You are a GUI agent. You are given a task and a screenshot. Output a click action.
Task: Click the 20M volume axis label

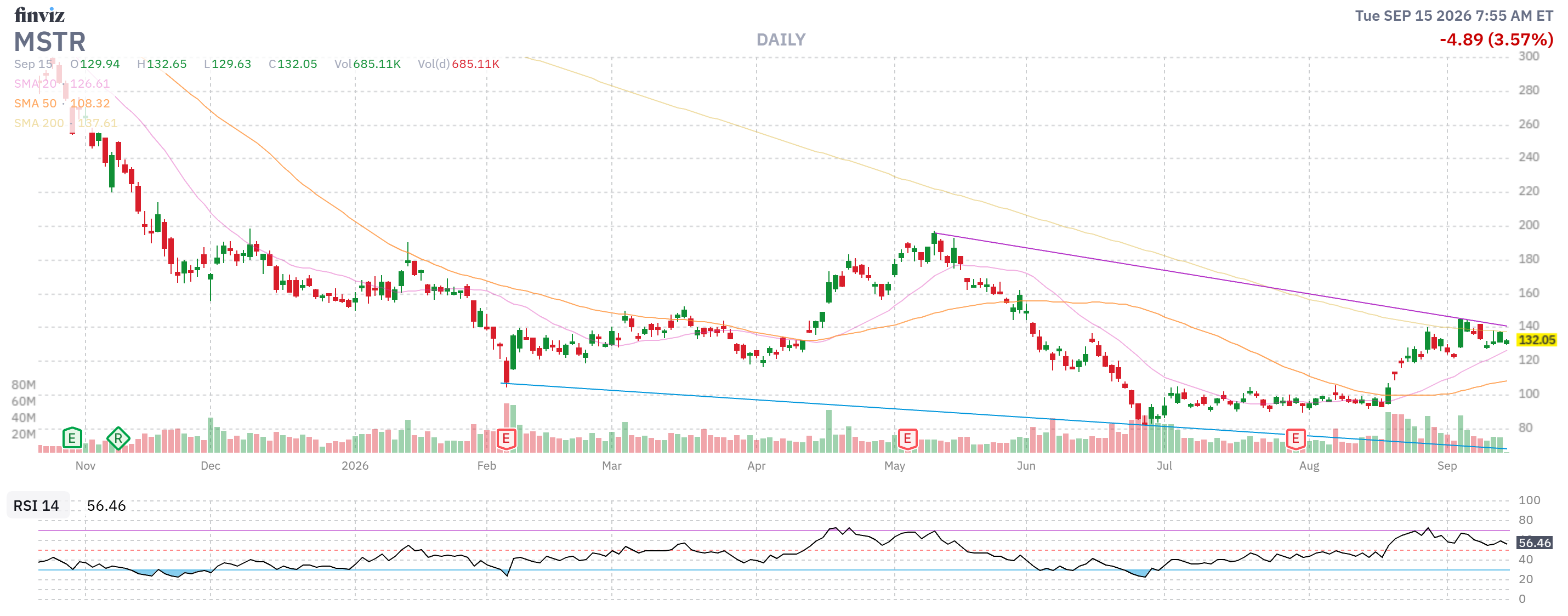(24, 434)
